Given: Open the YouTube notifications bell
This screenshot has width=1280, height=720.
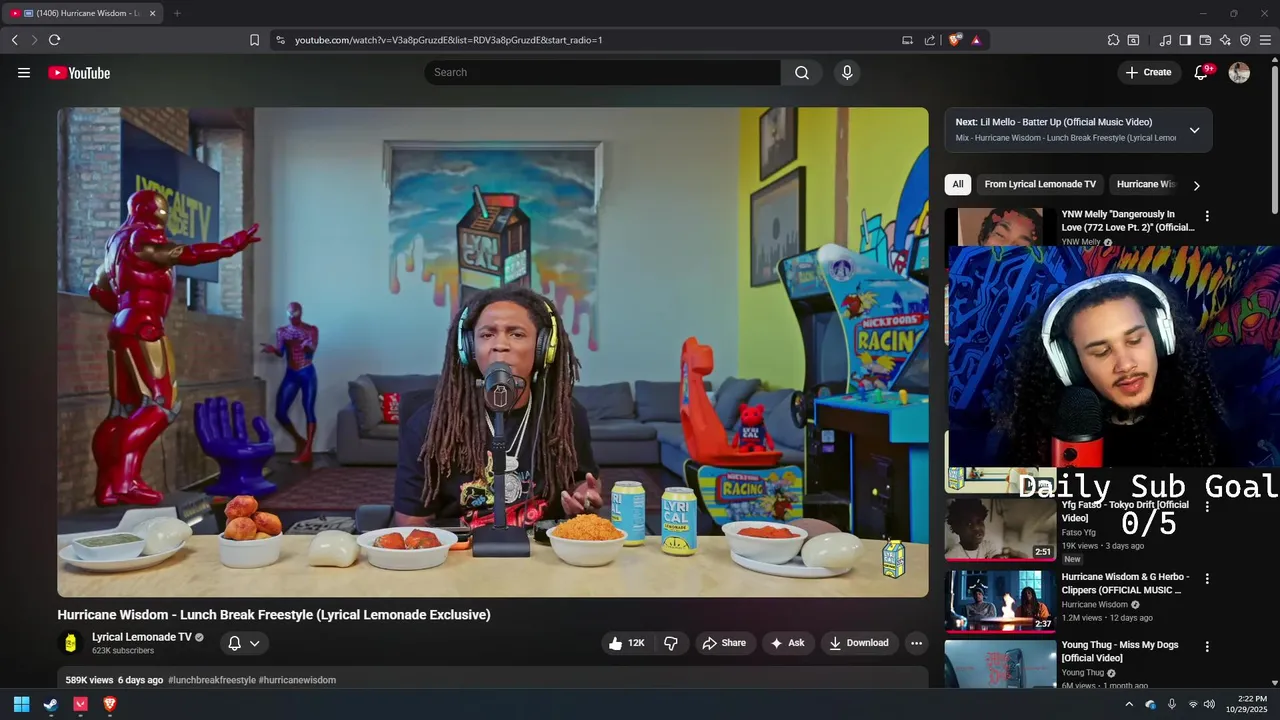Looking at the screenshot, I should point(1202,72).
